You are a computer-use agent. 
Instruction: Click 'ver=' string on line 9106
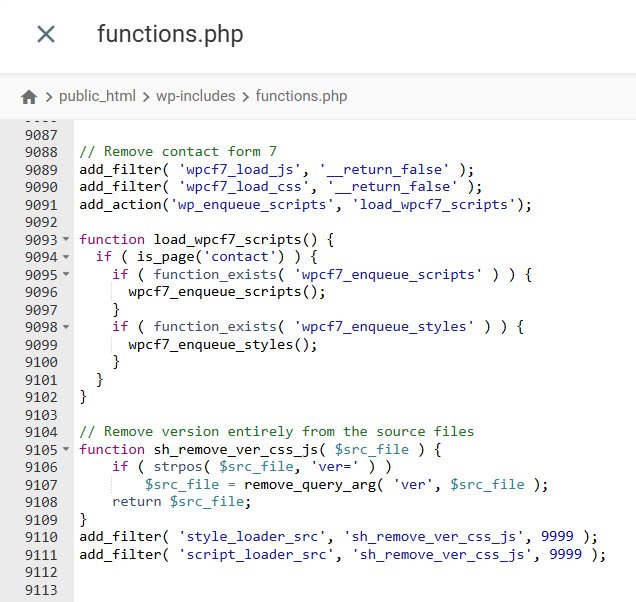tap(335, 467)
